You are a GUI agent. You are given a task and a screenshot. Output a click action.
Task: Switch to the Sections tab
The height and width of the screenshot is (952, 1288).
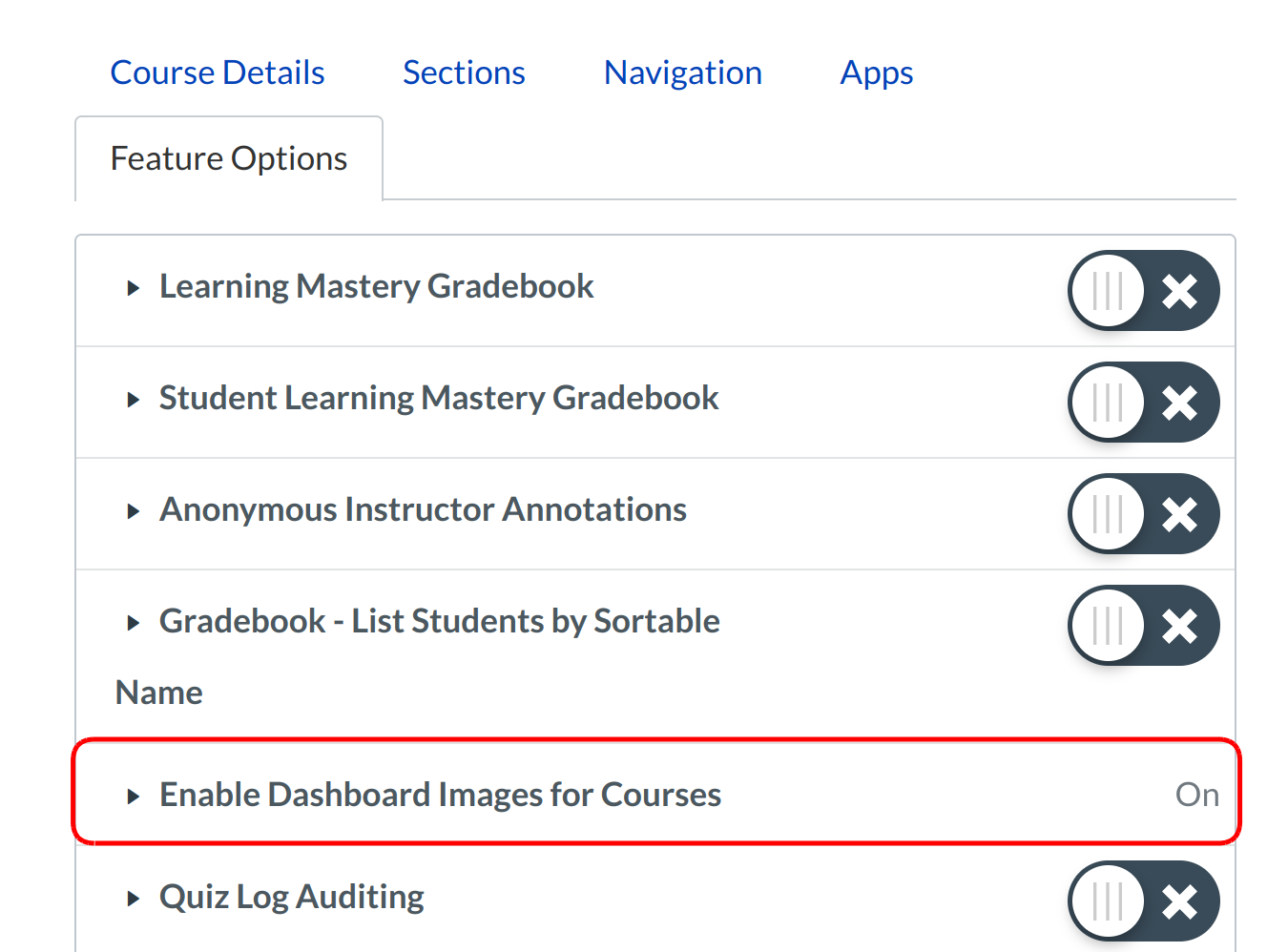click(x=464, y=72)
